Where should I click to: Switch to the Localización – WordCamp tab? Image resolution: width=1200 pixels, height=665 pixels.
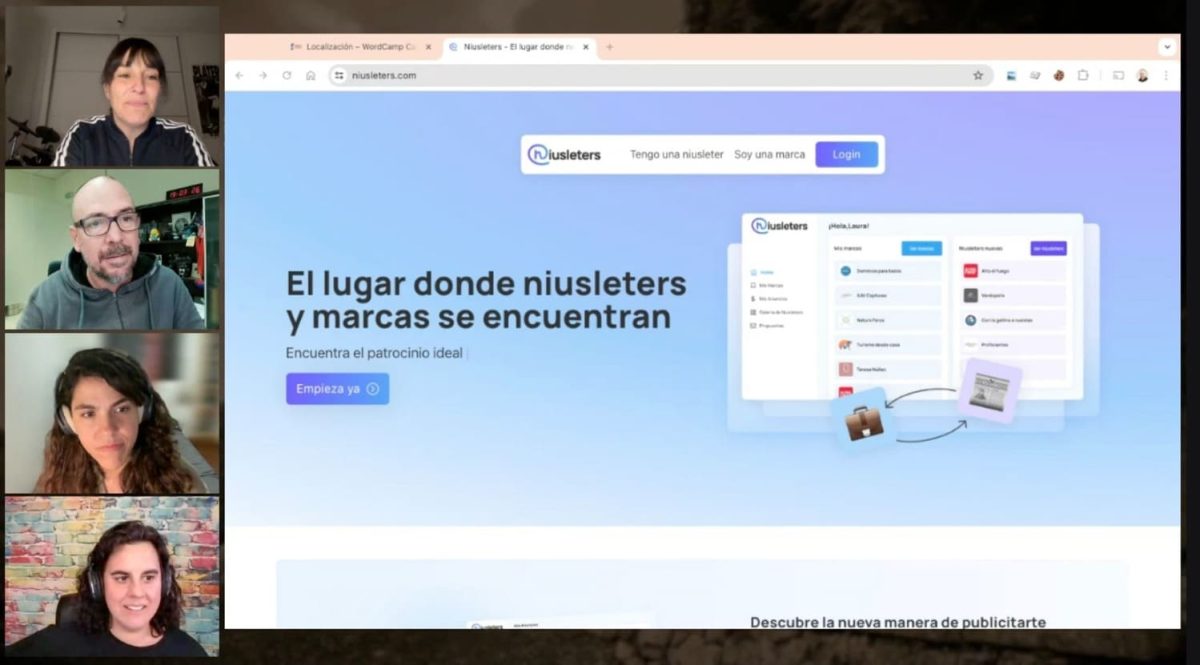tap(361, 47)
